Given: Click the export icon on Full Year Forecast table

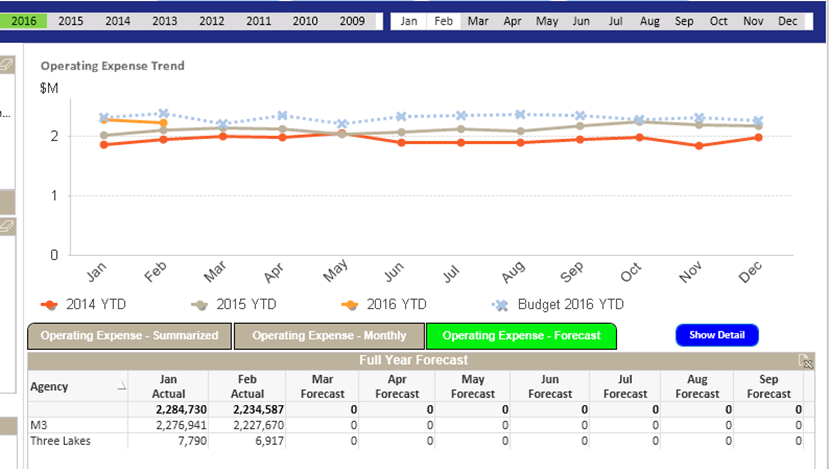Looking at the screenshot, I should [x=805, y=361].
